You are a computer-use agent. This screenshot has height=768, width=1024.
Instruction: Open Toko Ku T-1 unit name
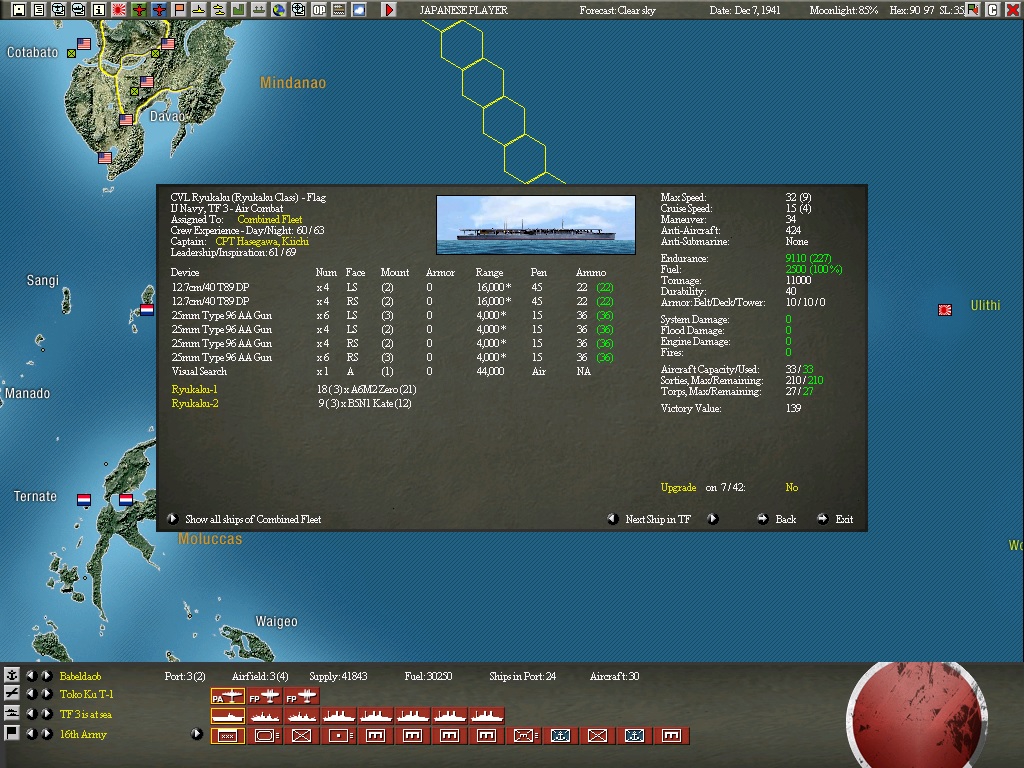pos(86,694)
